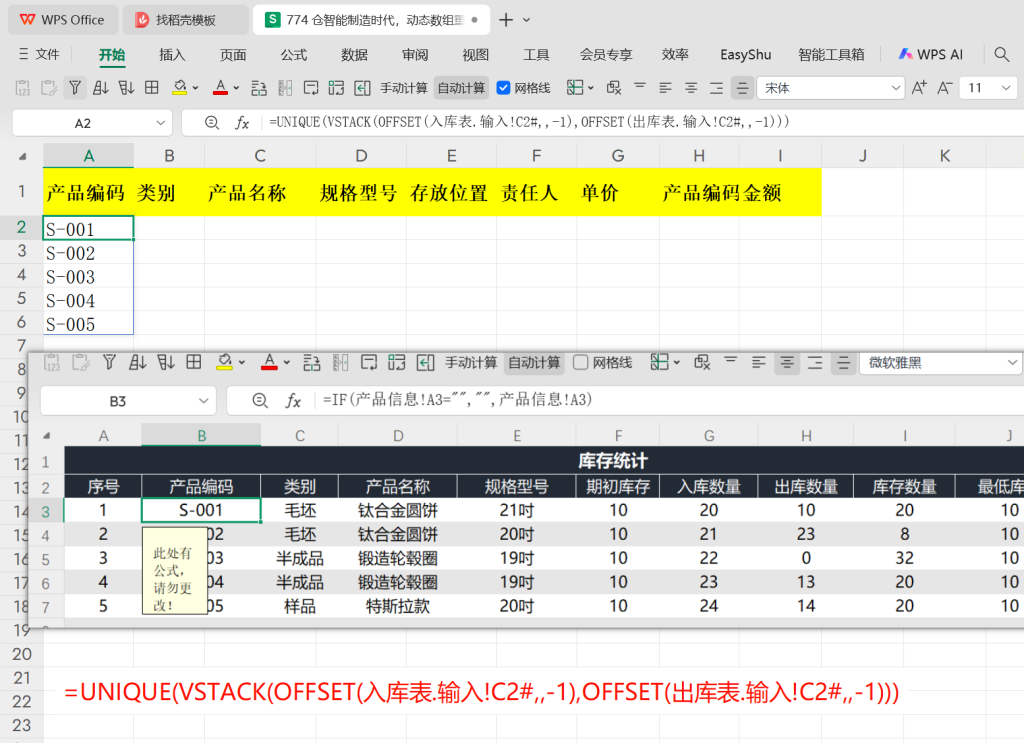Open fill color dropdown arrow in upper toolbar
Viewport: 1024px width, 743px height.
pyautogui.click(x=195, y=88)
